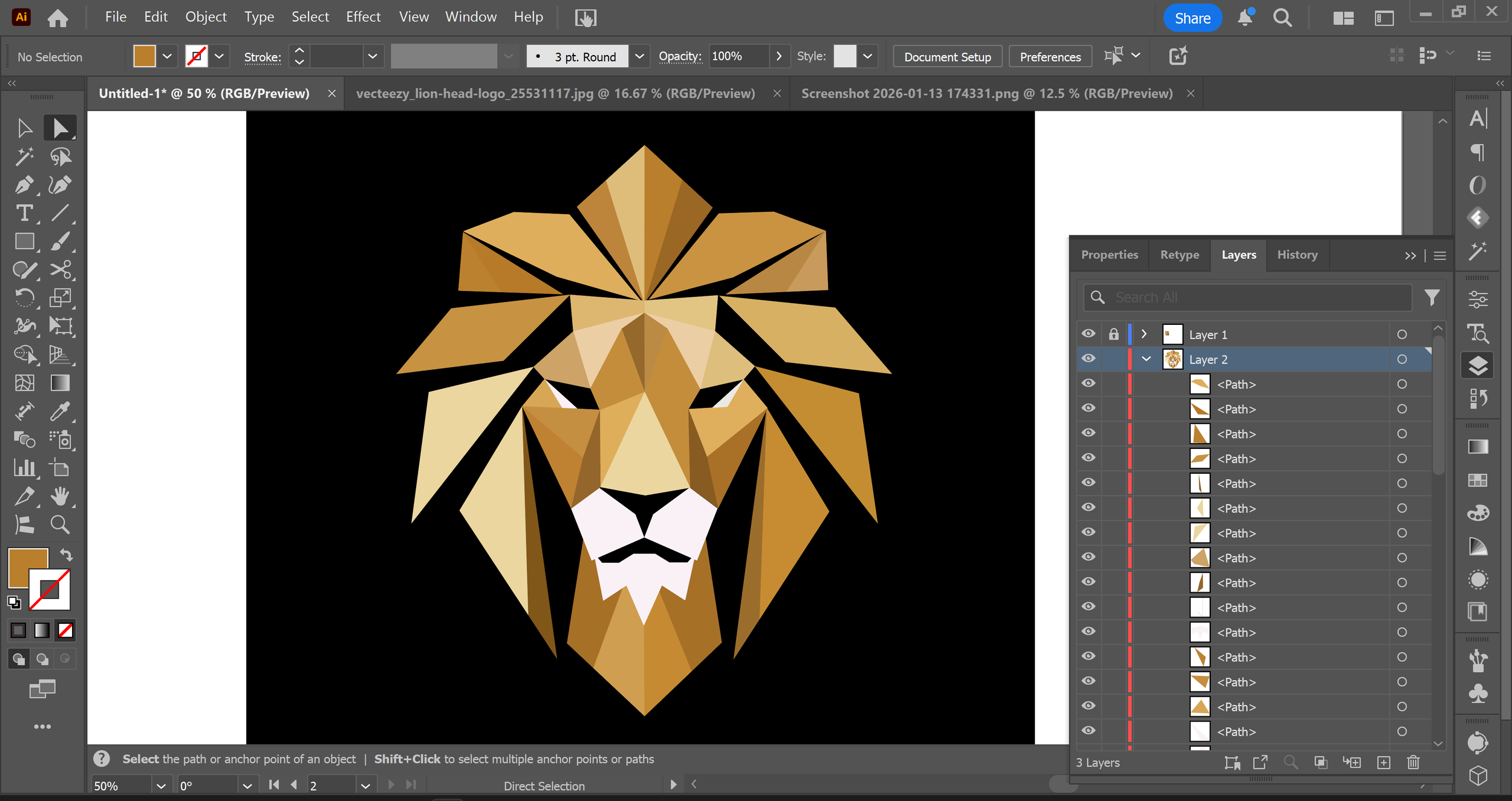The width and height of the screenshot is (1512, 801).
Task: Hide Layer 1 visibility eye
Action: point(1088,334)
